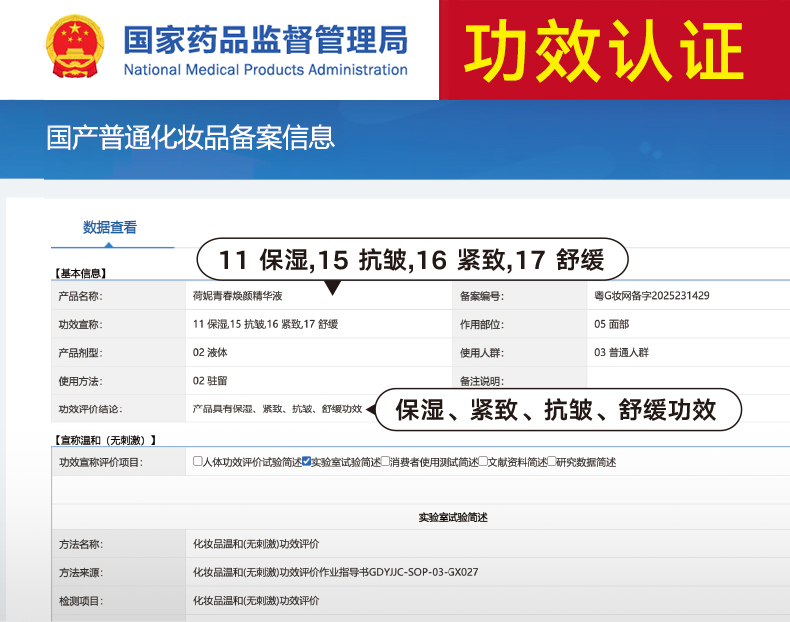790x622 pixels.
Task: Click the 02 驻留 value
Action: pos(210,381)
